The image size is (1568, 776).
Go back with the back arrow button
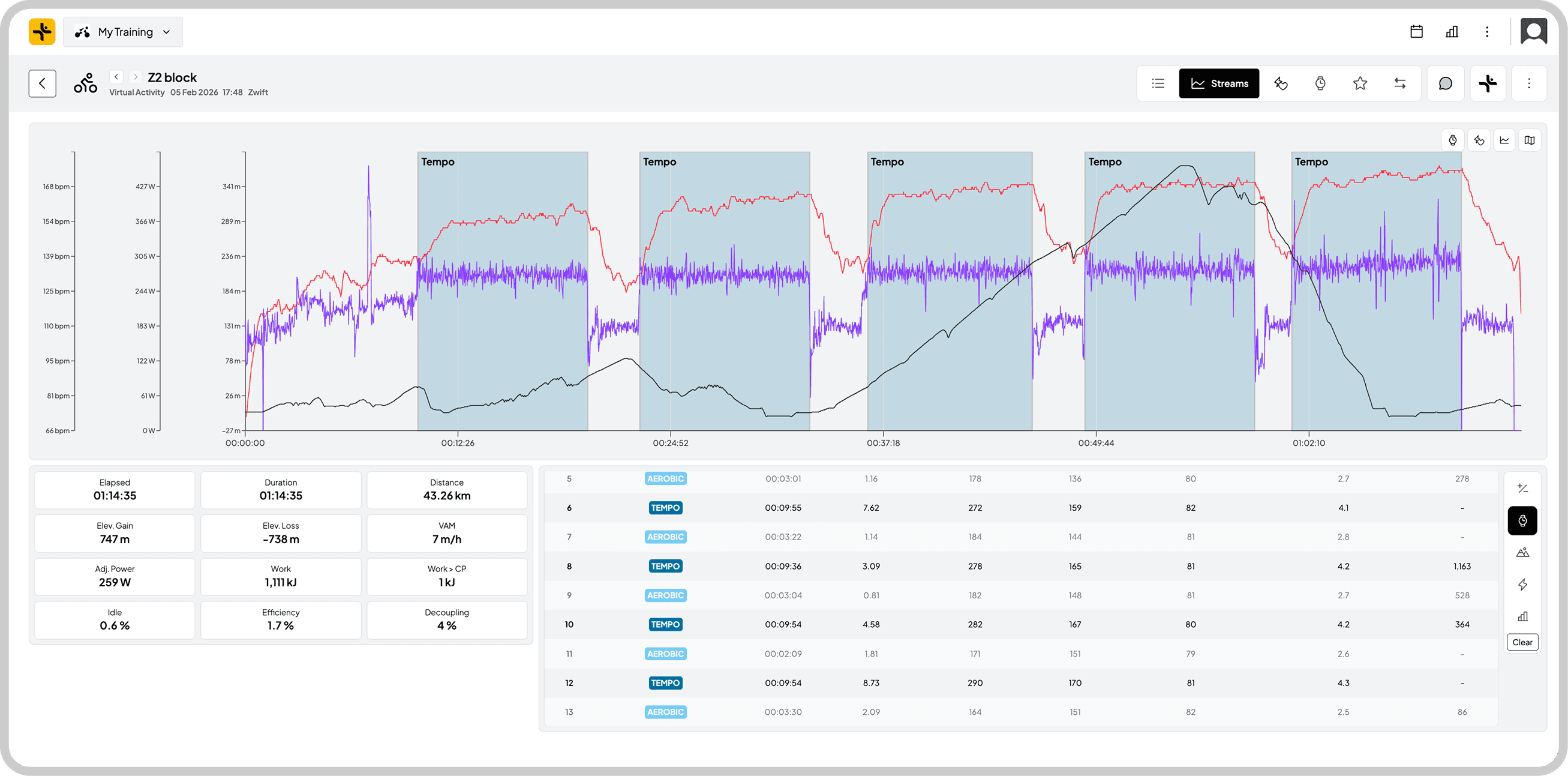pyautogui.click(x=42, y=83)
